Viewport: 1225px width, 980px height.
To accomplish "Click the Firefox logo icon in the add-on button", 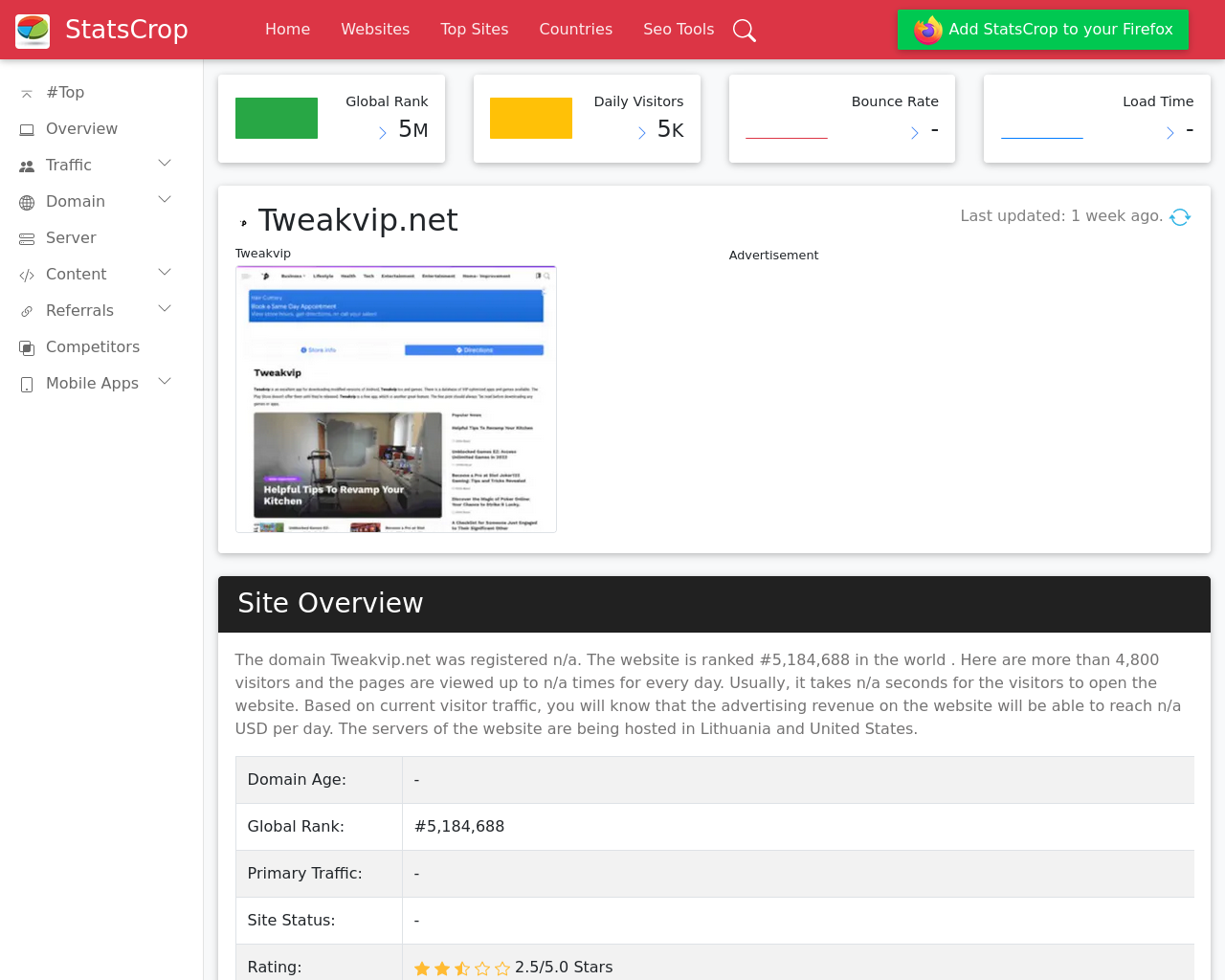I will [927, 30].
